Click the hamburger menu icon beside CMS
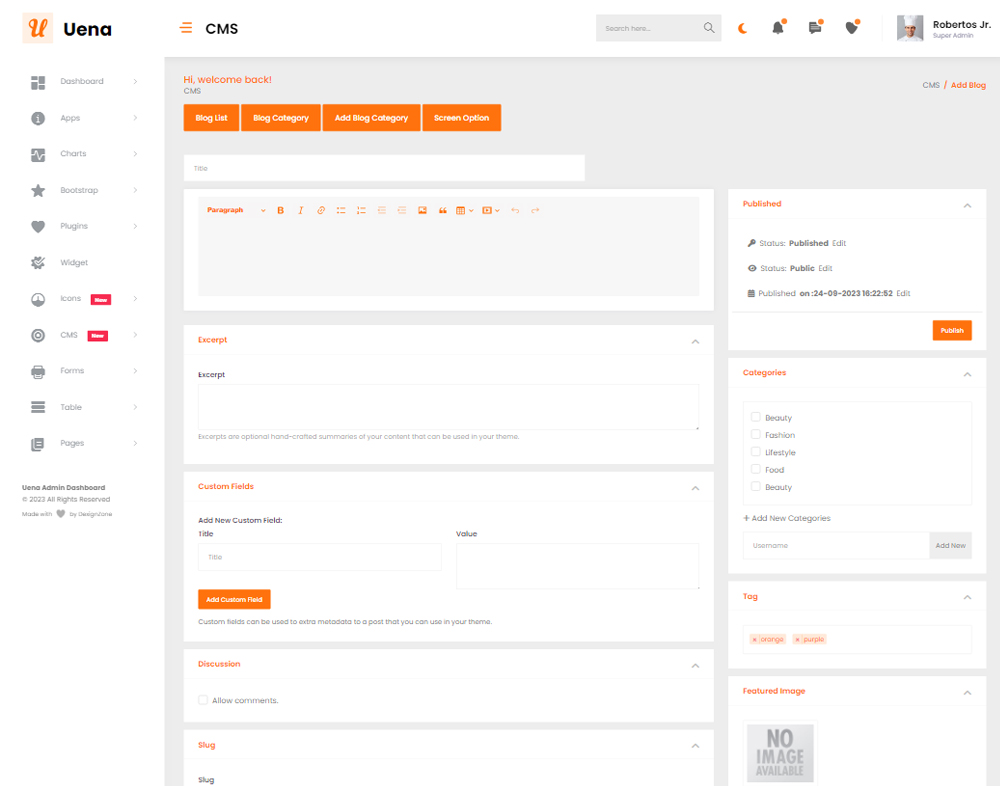 [x=186, y=28]
